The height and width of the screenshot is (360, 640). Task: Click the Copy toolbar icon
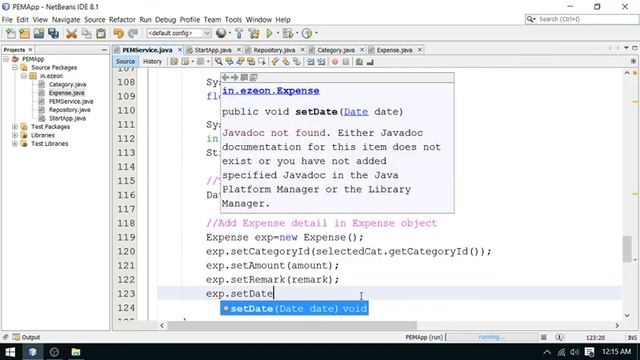[87, 33]
